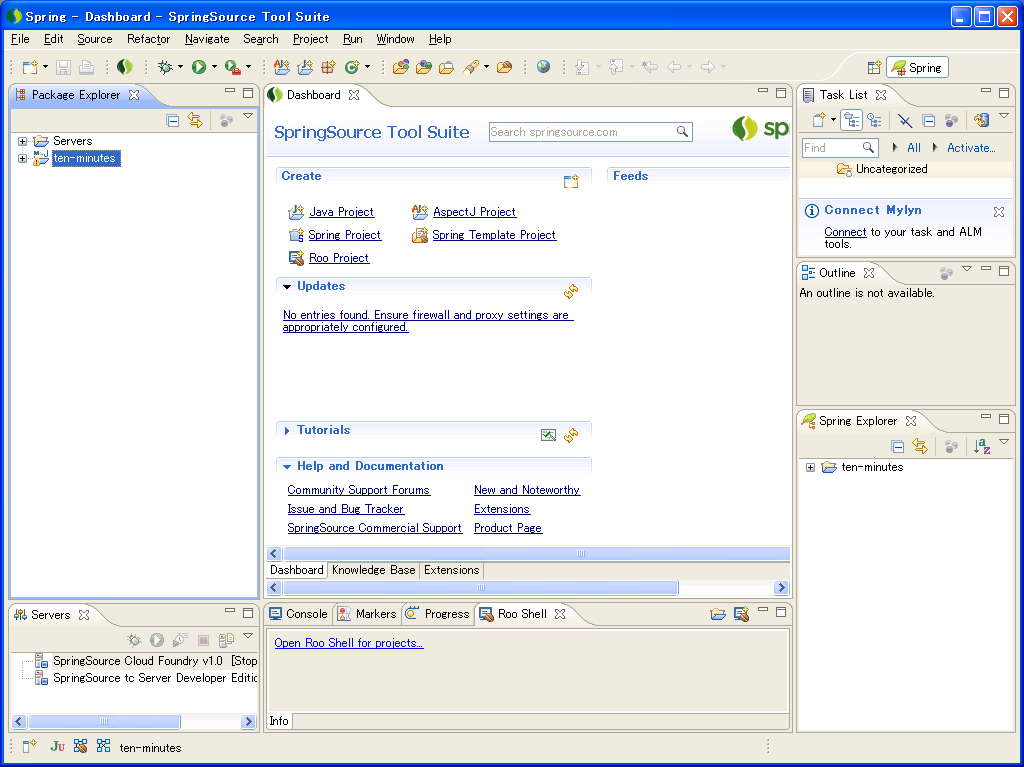Click the refresh icon in Tutorials section

point(571,434)
